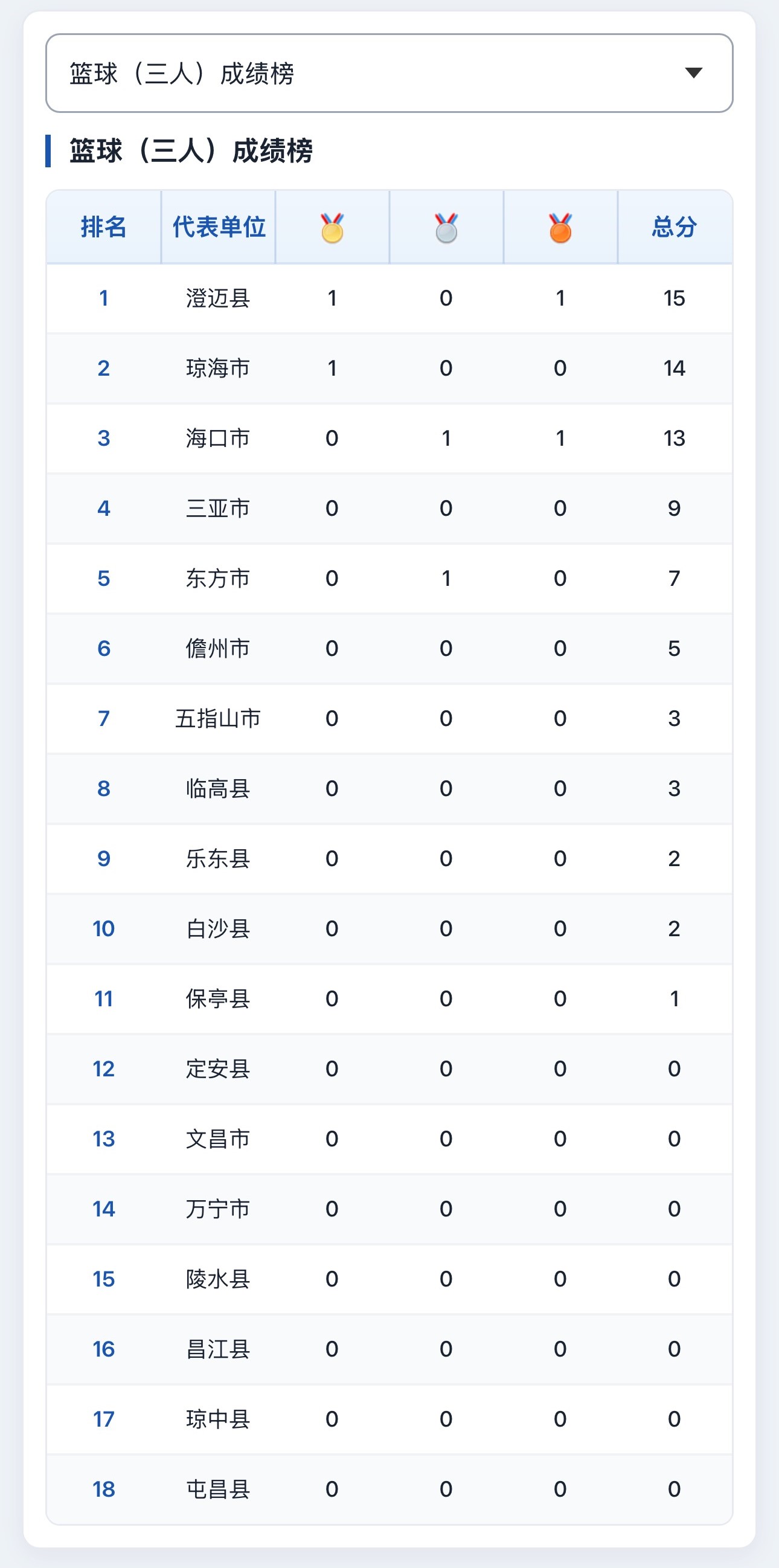779x1568 pixels.
Task: Open the 篮球（三人）成绩榜 dropdown arrow
Action: tap(694, 73)
